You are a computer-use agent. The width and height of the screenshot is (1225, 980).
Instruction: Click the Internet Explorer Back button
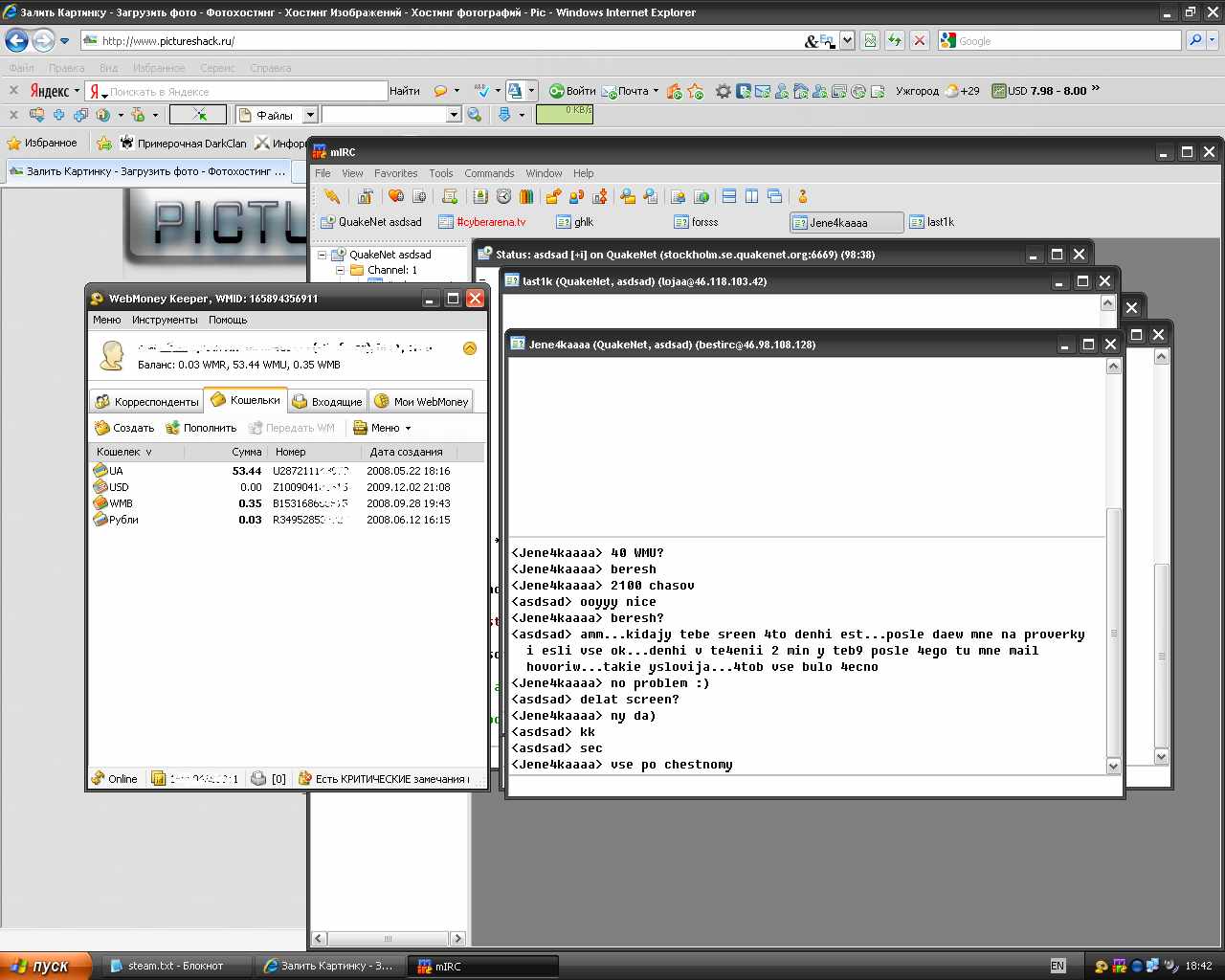[x=16, y=40]
